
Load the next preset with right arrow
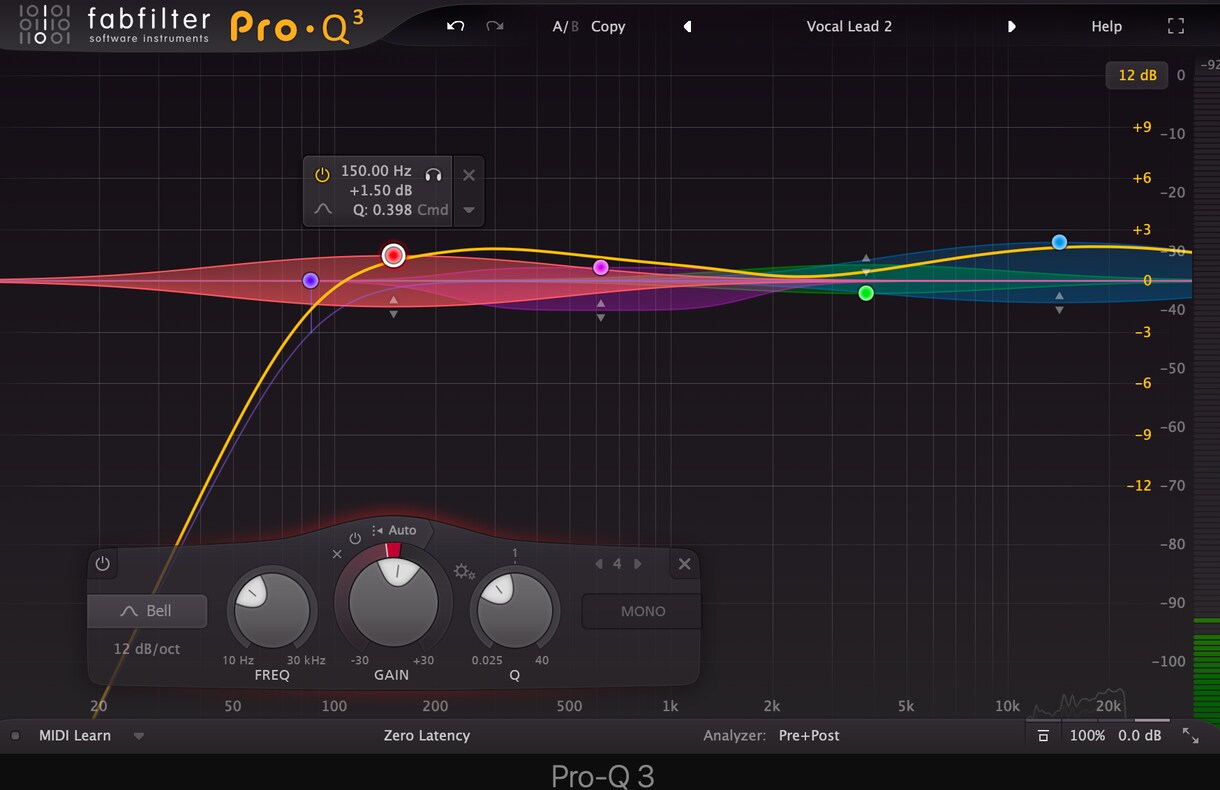1012,27
